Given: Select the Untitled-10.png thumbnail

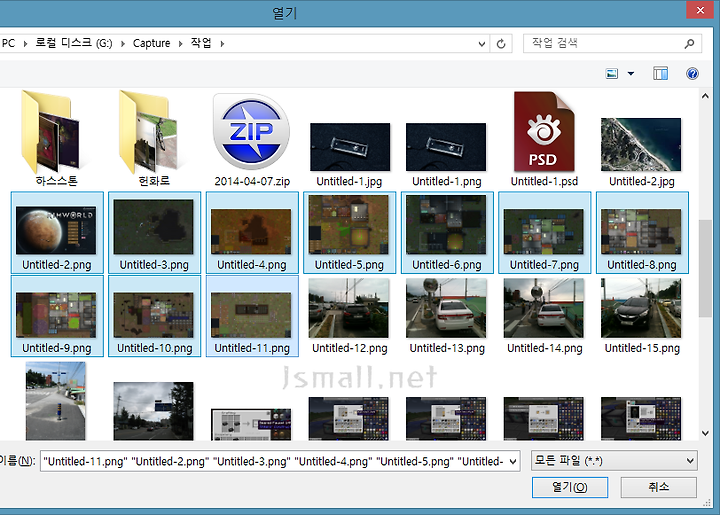Looking at the screenshot, I should [x=153, y=315].
